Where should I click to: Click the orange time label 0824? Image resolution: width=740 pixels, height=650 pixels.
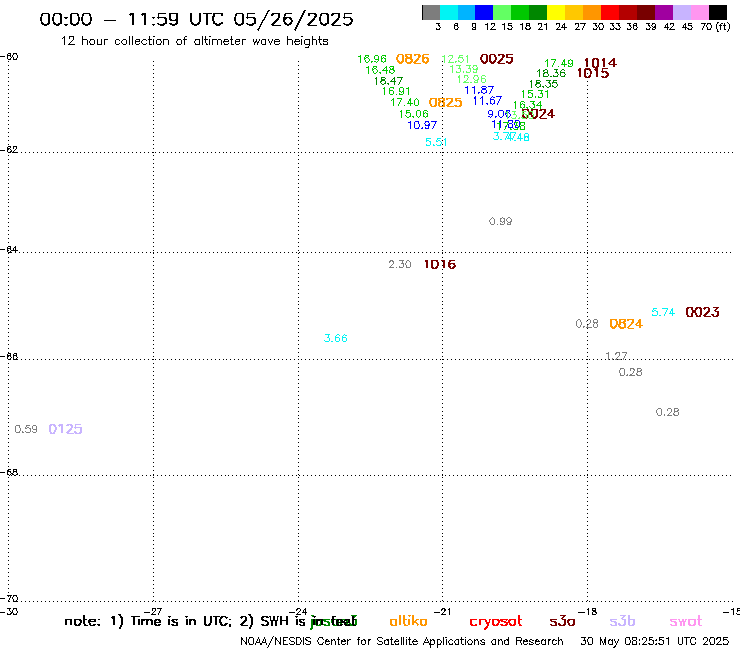[x=626, y=324]
